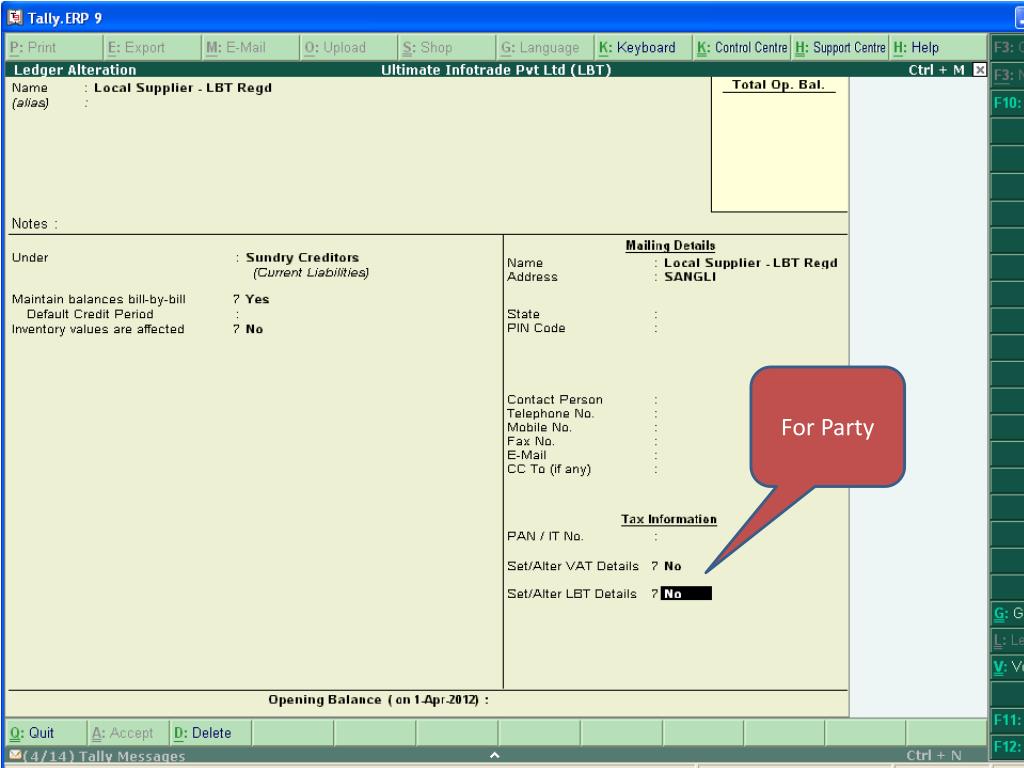Toggle Maintain balances bill-by-bill Yes value
This screenshot has height=768, width=1024.
point(257,299)
